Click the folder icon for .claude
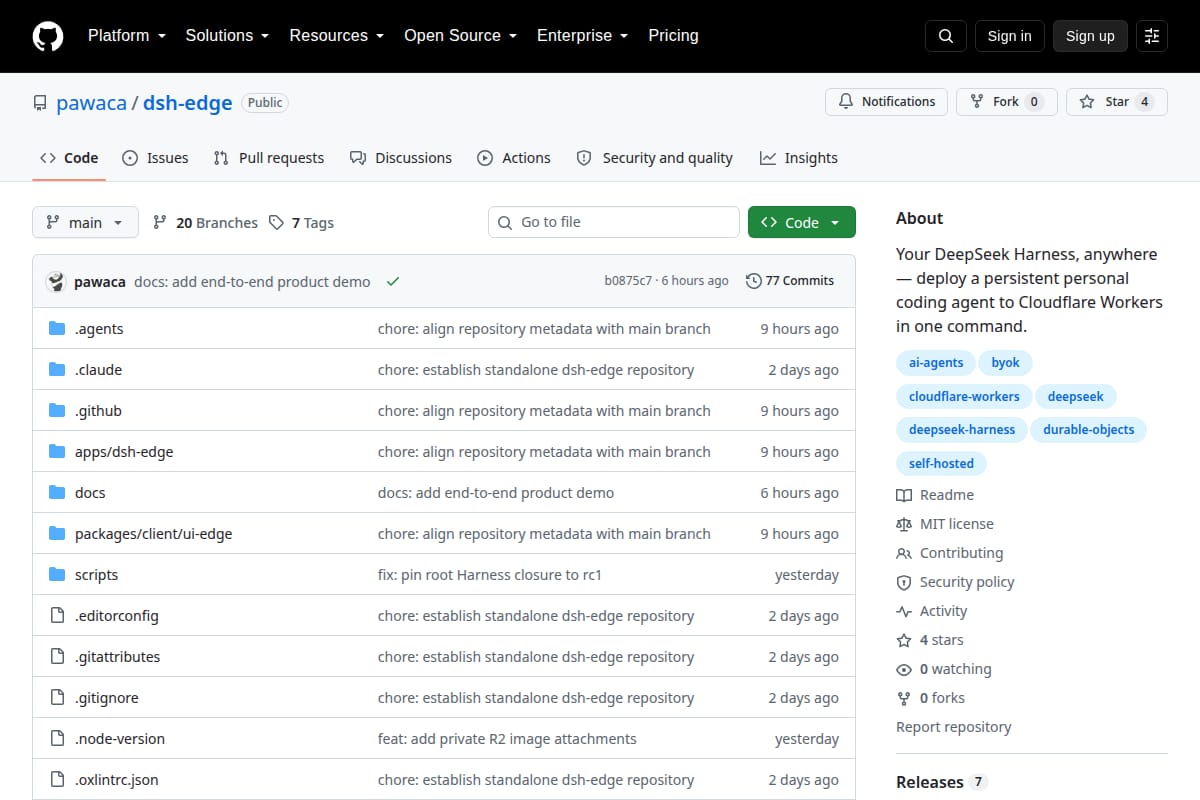The width and height of the screenshot is (1200, 800). click(x=57, y=370)
